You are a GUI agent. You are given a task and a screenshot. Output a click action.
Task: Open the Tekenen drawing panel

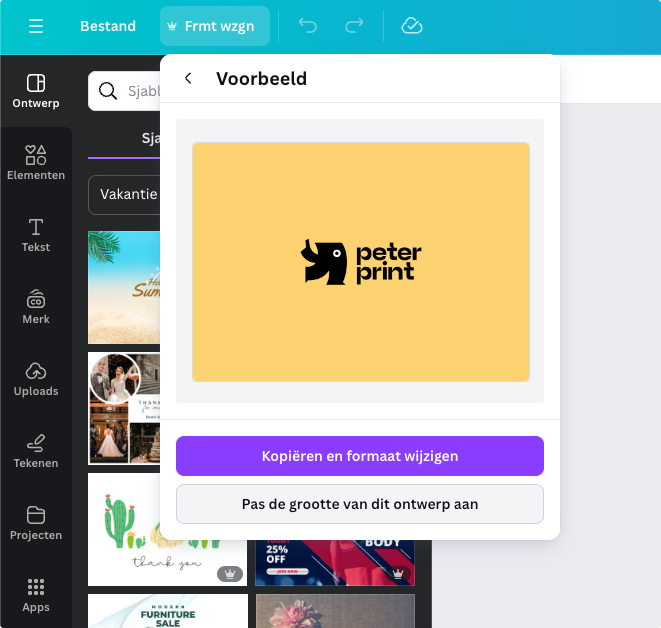[36, 451]
